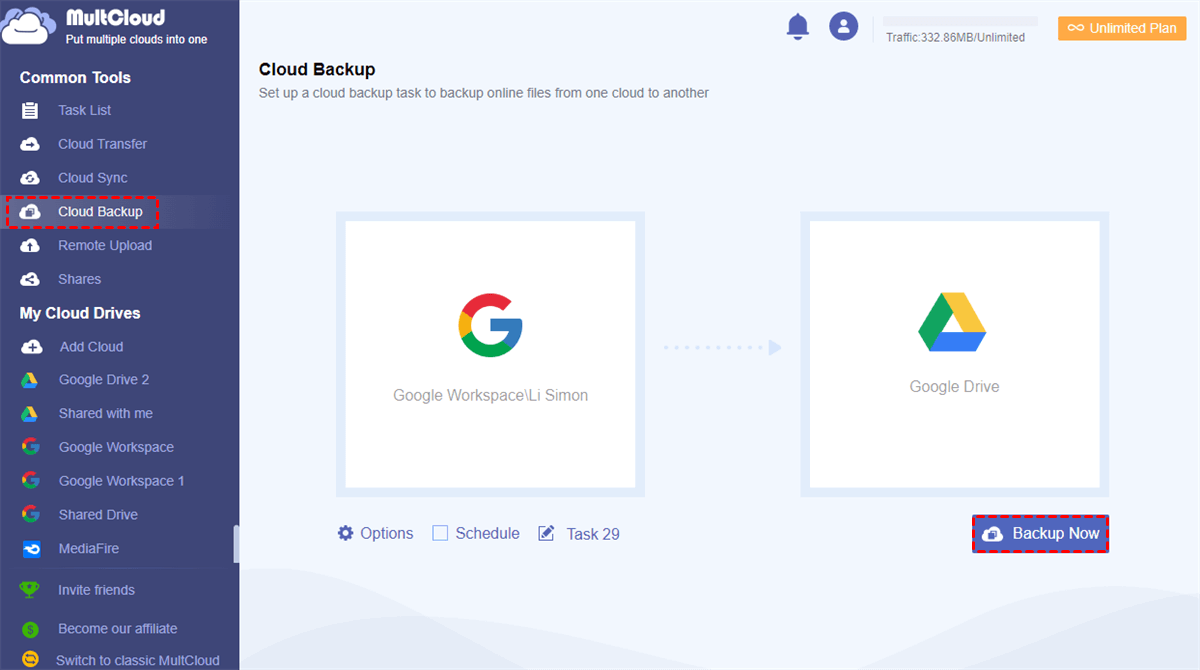
Task: Click the Google Workspace 1 G icon
Action: pyautogui.click(x=31, y=481)
